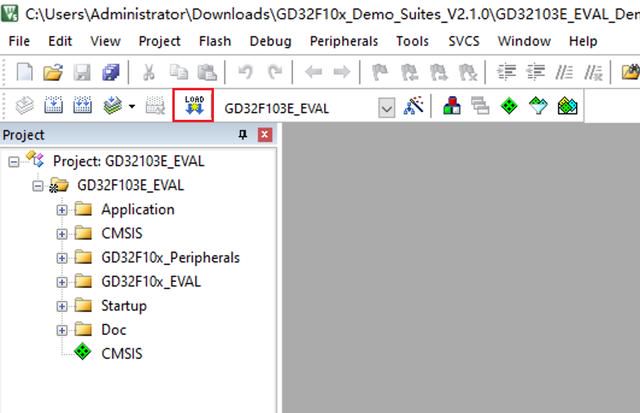Screen dimensions: 640x413
Task: Navigate forwards with right arrow icon
Action: click(342, 72)
